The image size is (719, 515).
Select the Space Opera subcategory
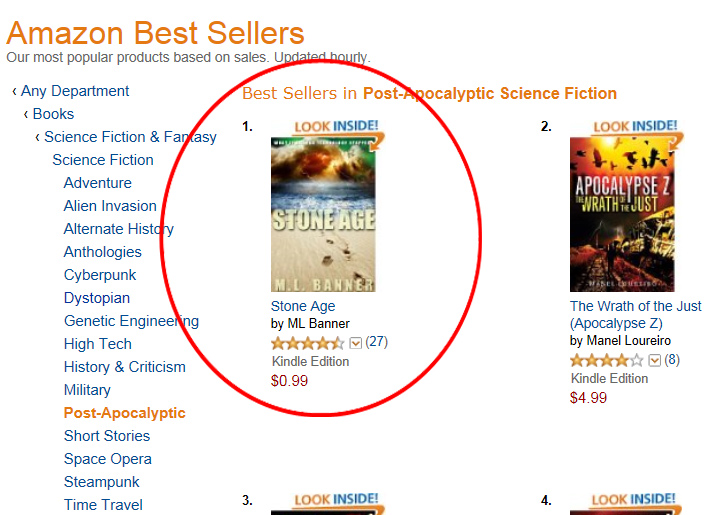click(108, 459)
